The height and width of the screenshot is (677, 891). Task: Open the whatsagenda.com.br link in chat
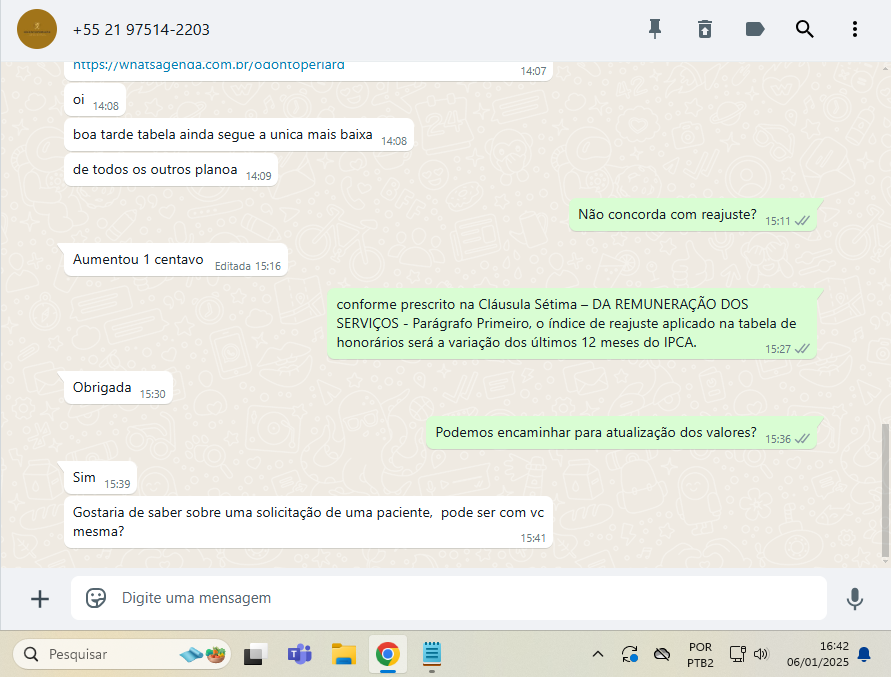click(x=208, y=66)
